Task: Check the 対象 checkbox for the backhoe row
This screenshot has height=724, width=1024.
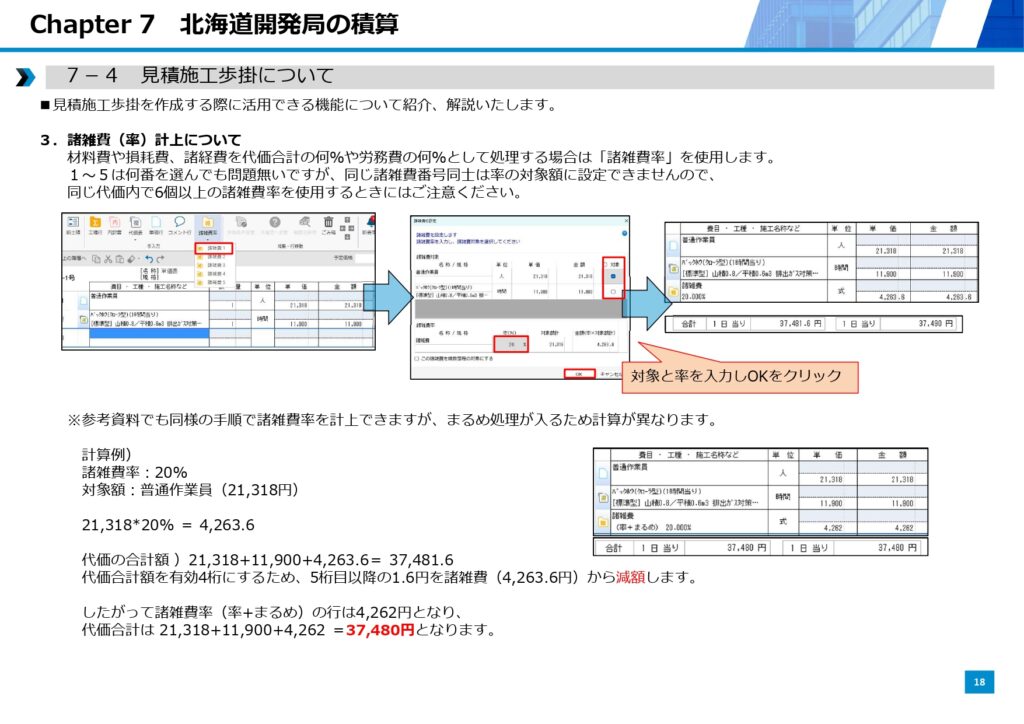Action: tap(612, 292)
